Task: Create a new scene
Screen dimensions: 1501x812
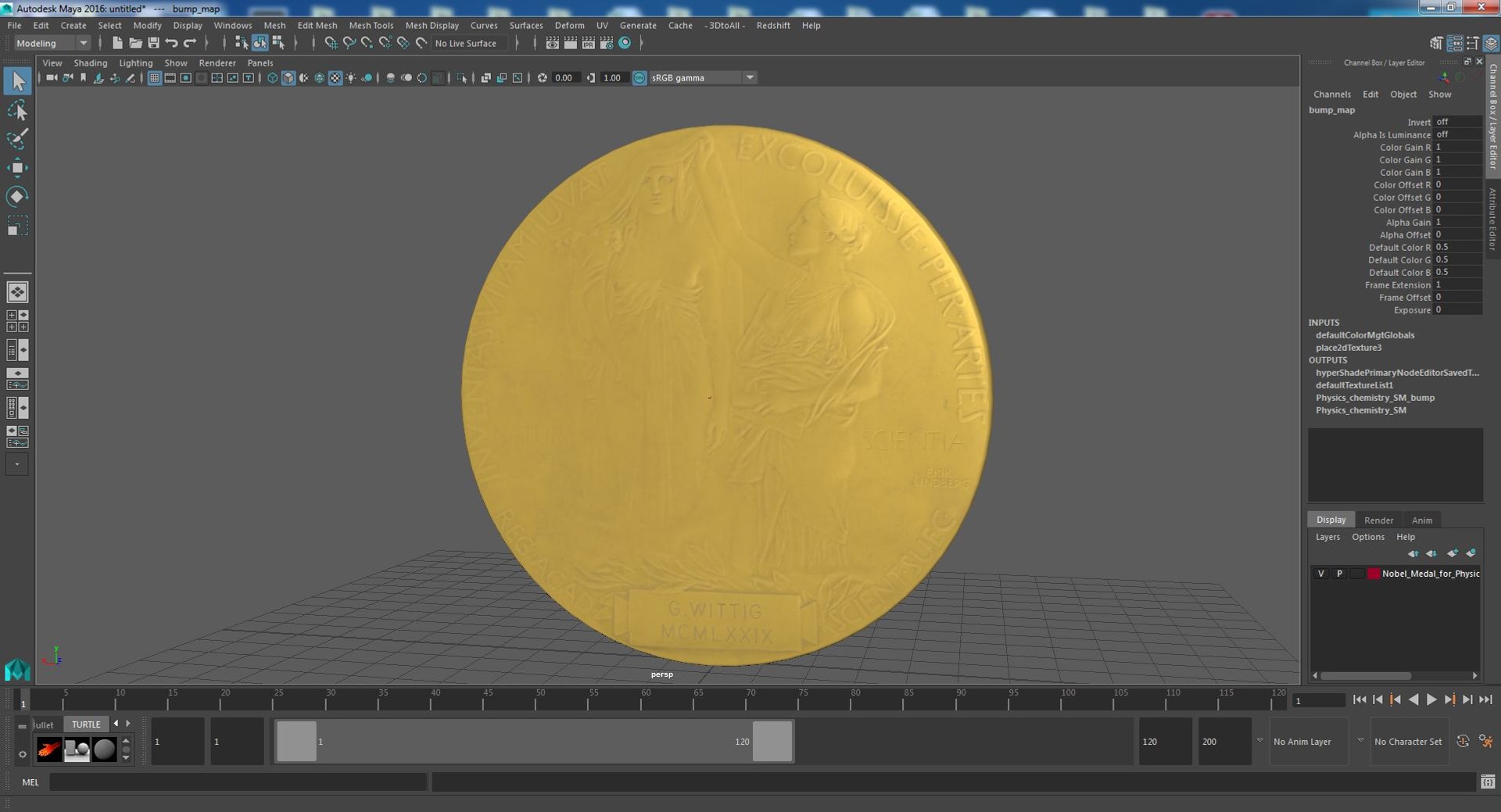Action: pyautogui.click(x=117, y=43)
